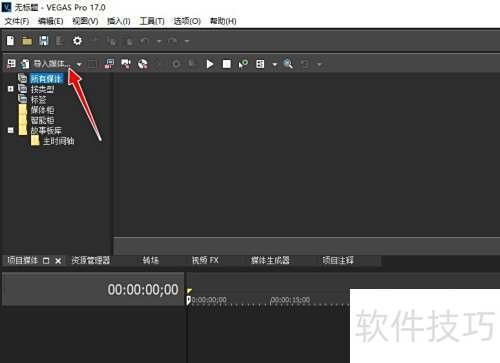The height and width of the screenshot is (363, 500).
Task: Open the views dropdown arrow
Action: coord(275,64)
